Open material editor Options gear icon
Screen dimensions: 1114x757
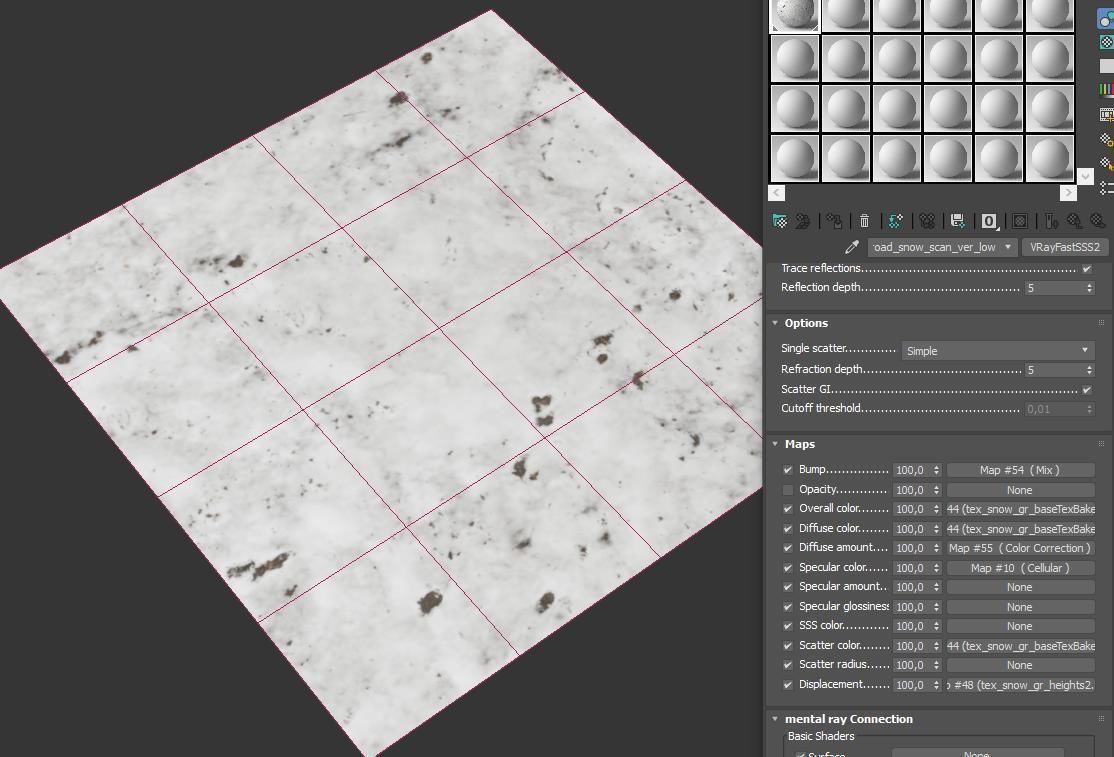click(x=1106, y=139)
